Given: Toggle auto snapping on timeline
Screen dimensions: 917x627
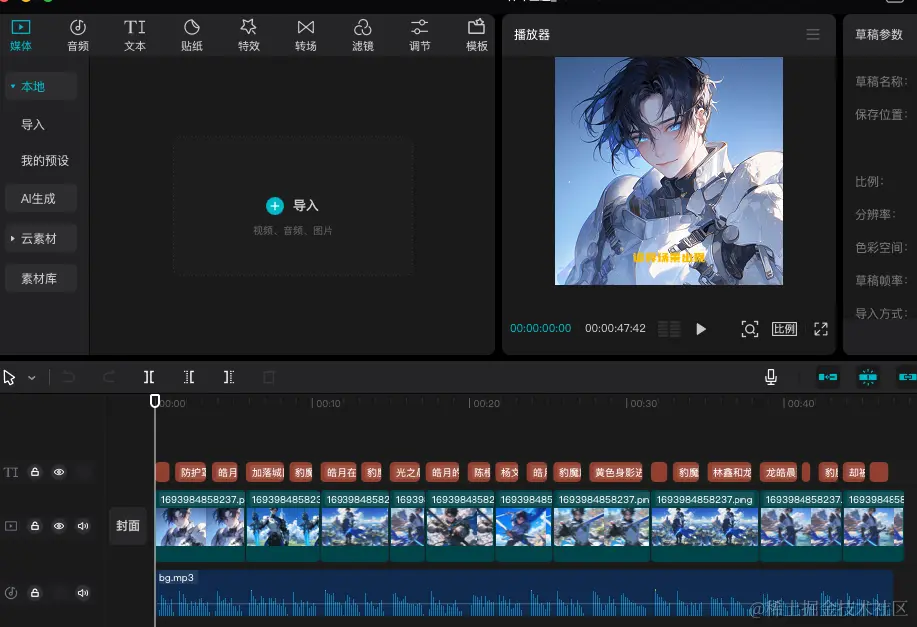Looking at the screenshot, I should coord(868,377).
